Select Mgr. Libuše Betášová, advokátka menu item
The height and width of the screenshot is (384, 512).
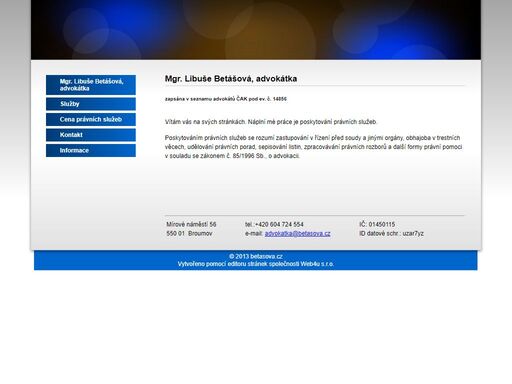tap(91, 85)
